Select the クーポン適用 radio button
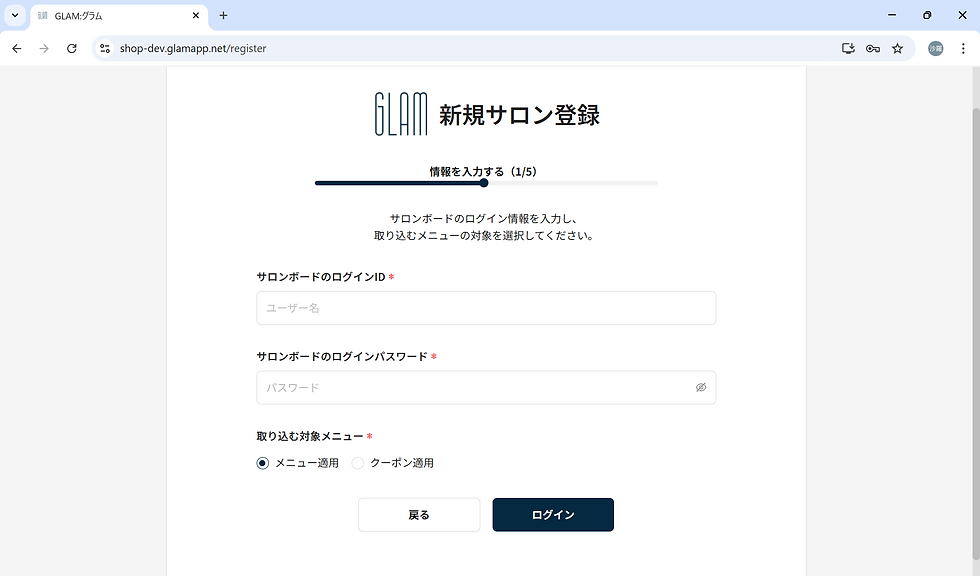 [x=357, y=463]
